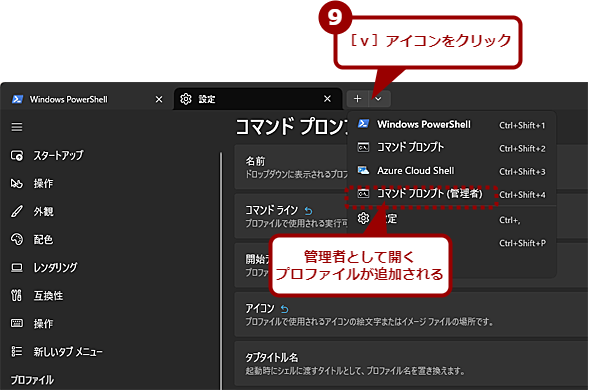The width and height of the screenshot is (589, 391).
Task: Select コマンド プロンプト (管理者) from the dropdown
Action: pos(452,194)
